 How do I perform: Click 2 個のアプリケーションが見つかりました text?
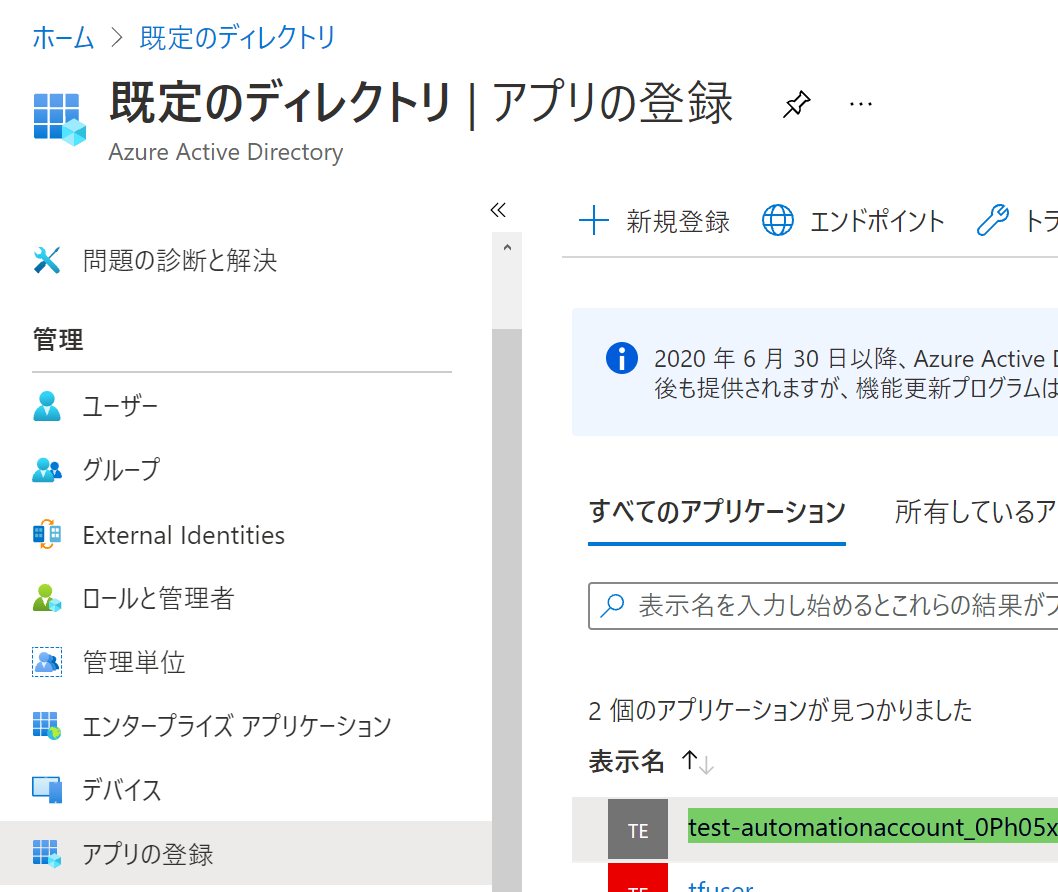pos(780,710)
